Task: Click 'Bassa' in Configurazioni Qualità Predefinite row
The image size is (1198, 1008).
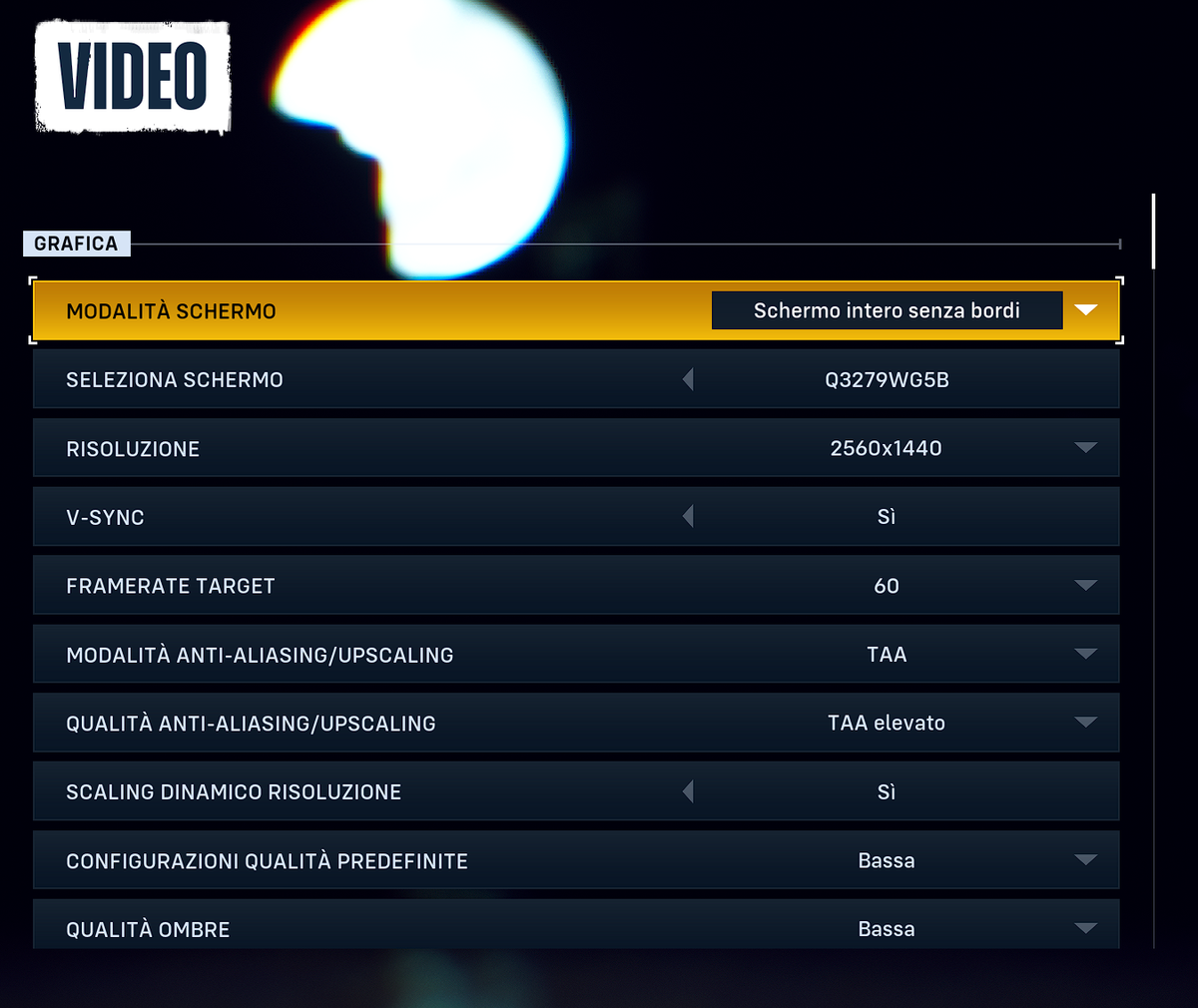Action: tap(887, 860)
